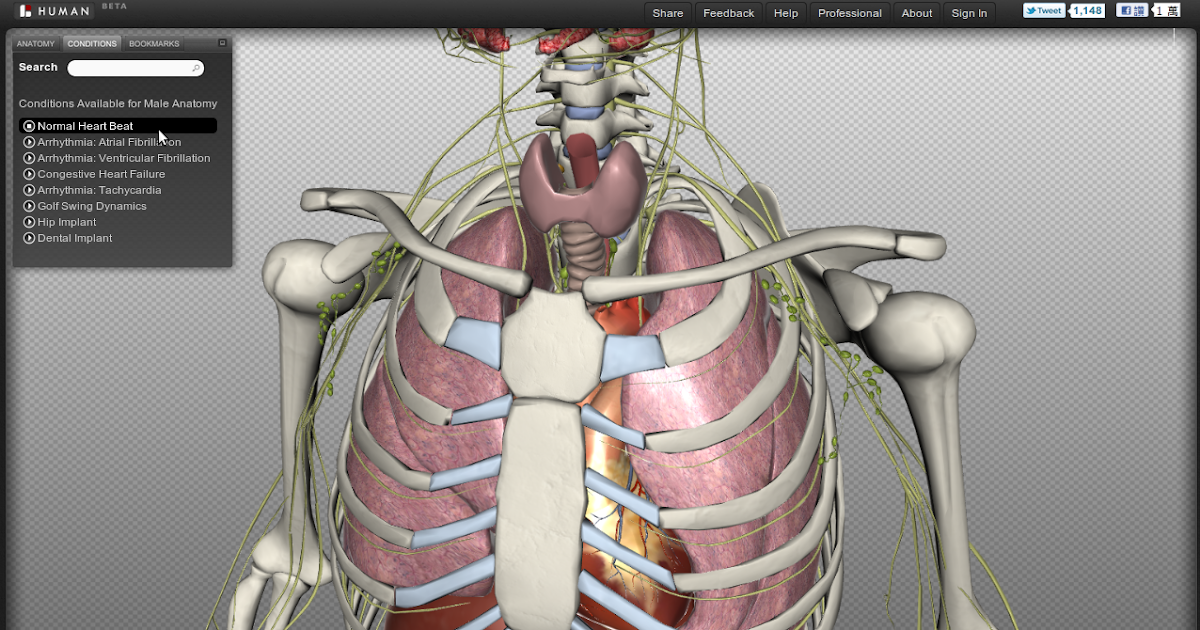Viewport: 1200px width, 630px height.
Task: Open the Feedback page
Action: coord(729,13)
